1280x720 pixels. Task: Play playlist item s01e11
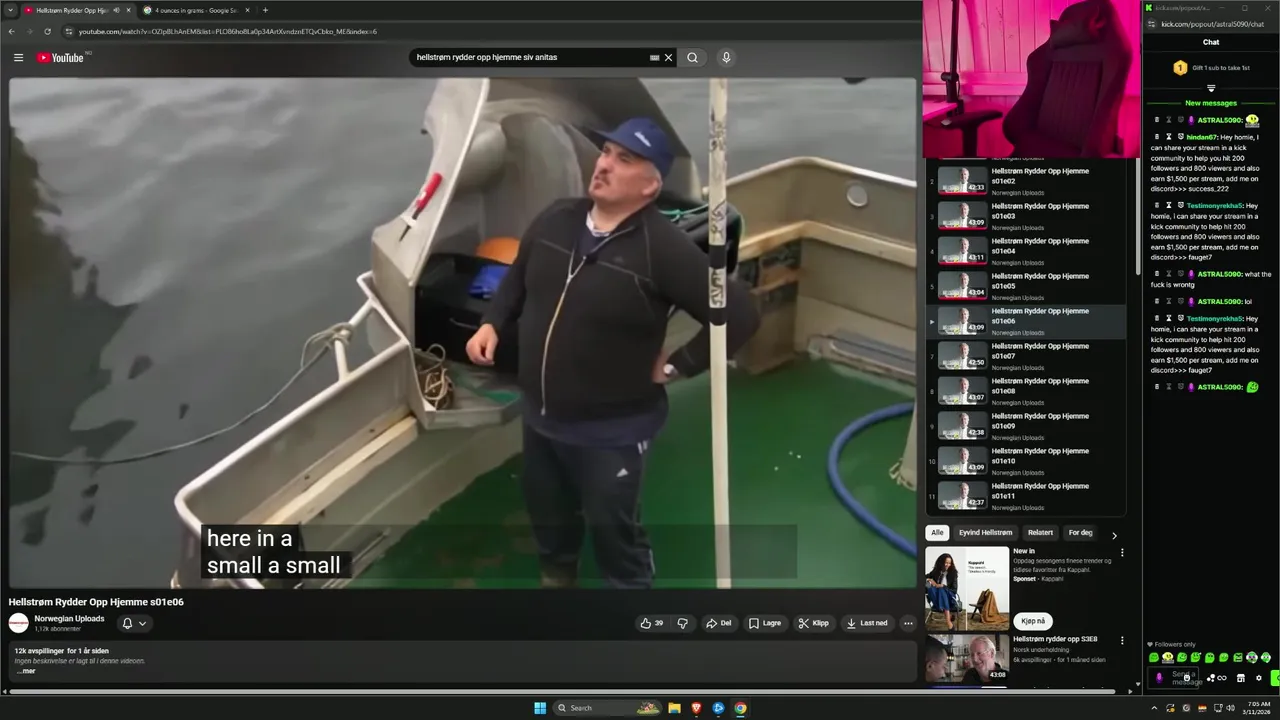coord(1027,496)
